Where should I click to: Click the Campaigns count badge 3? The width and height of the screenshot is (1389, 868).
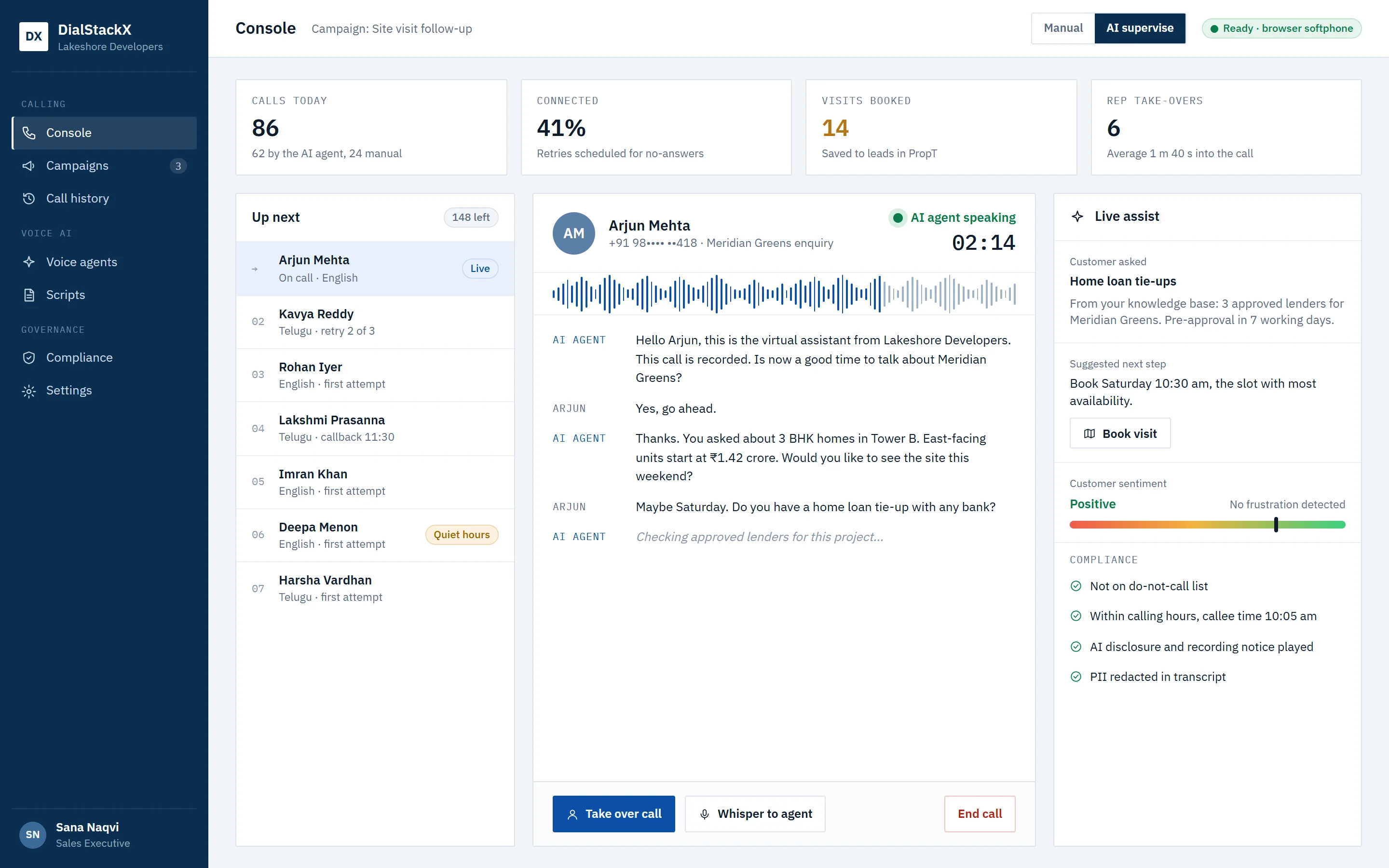pyautogui.click(x=178, y=166)
